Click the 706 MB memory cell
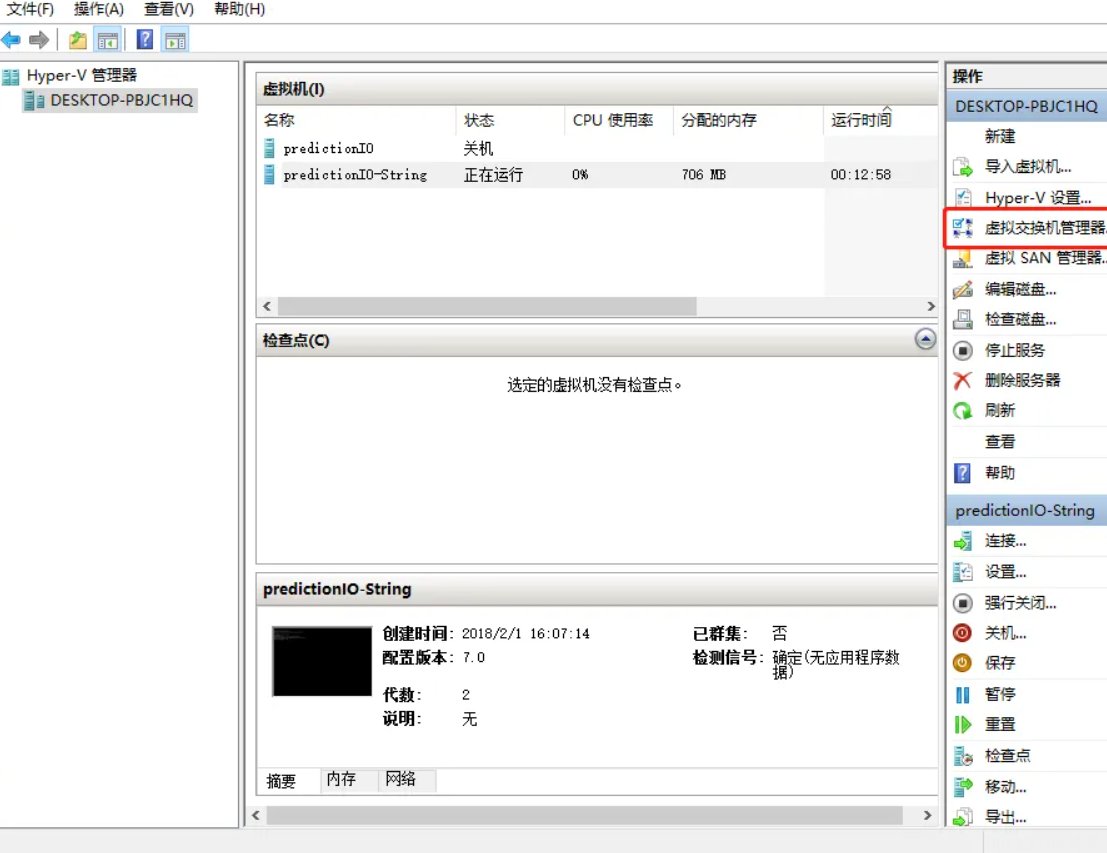 (703, 174)
